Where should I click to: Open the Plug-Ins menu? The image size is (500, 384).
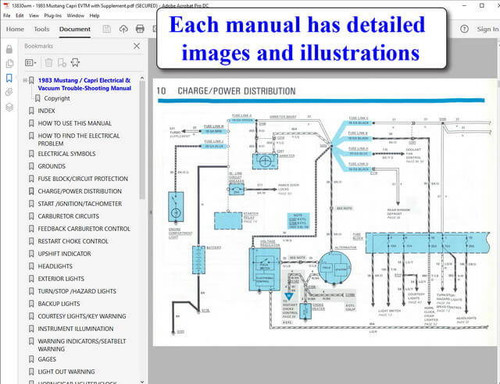(53, 15)
